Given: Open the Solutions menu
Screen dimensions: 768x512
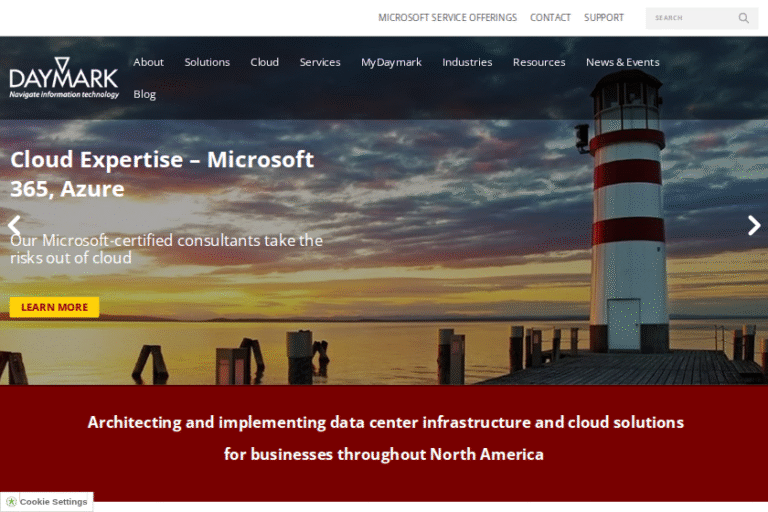Looking at the screenshot, I should 207,62.
